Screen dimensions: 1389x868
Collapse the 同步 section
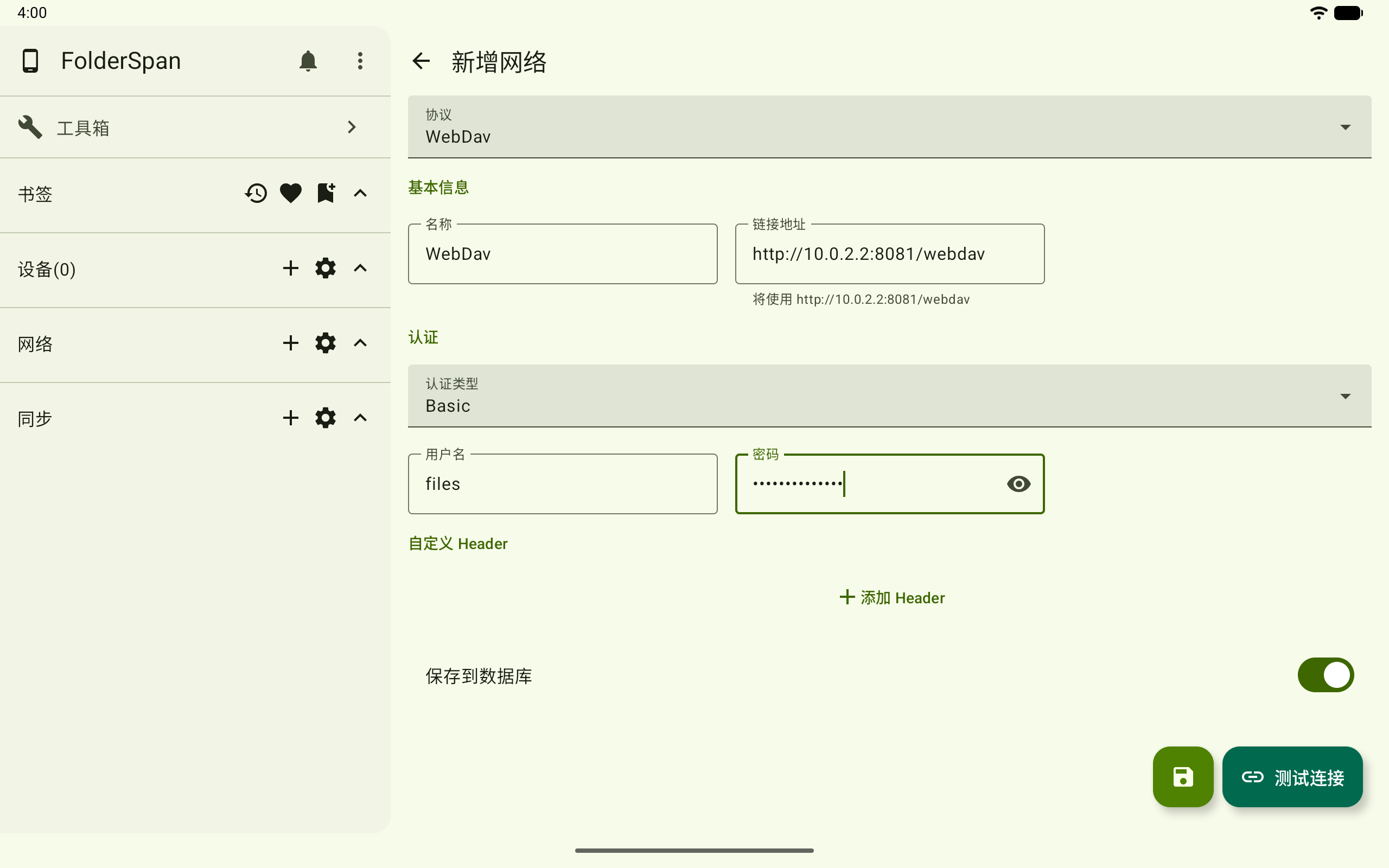pos(360,418)
